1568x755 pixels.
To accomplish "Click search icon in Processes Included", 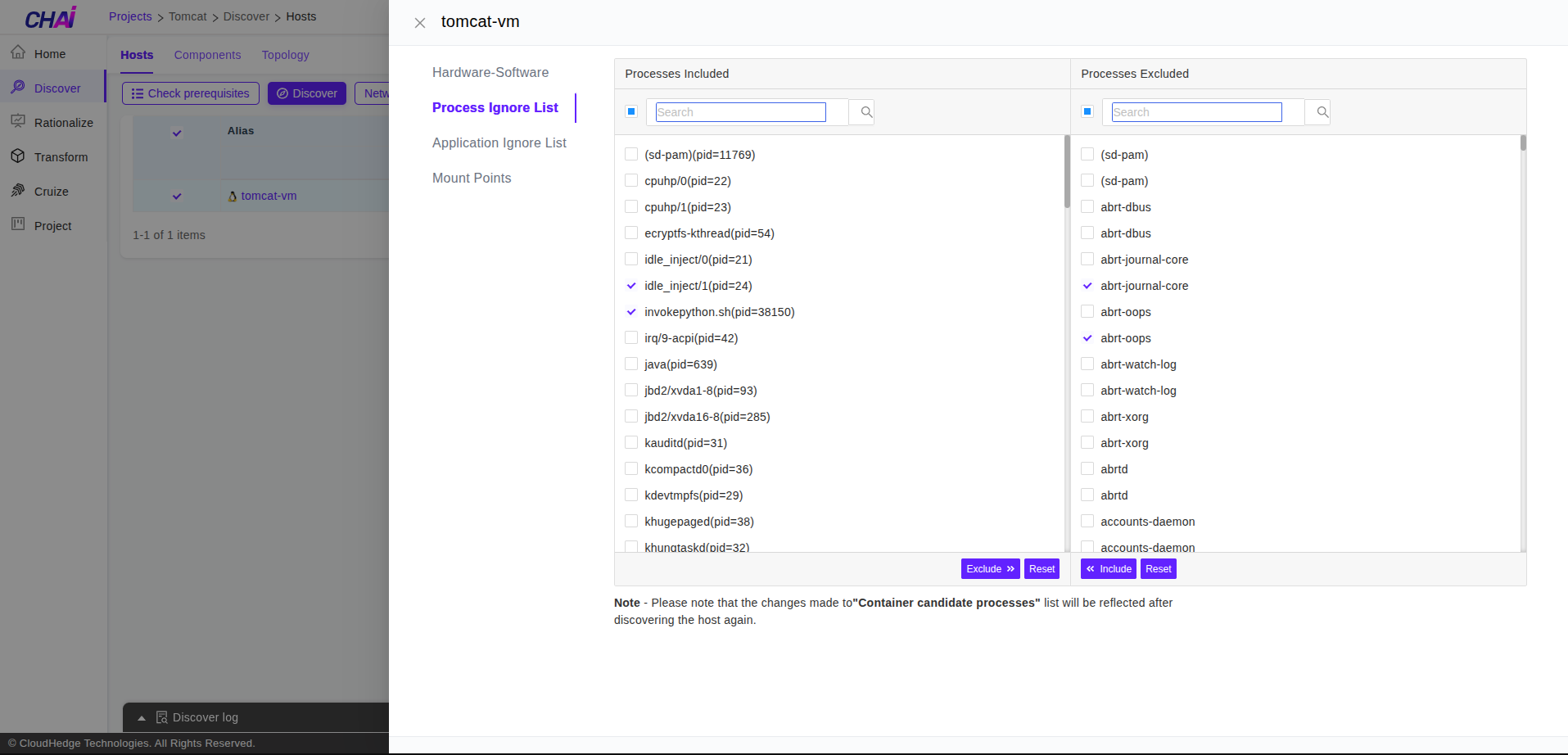I will click(866, 112).
